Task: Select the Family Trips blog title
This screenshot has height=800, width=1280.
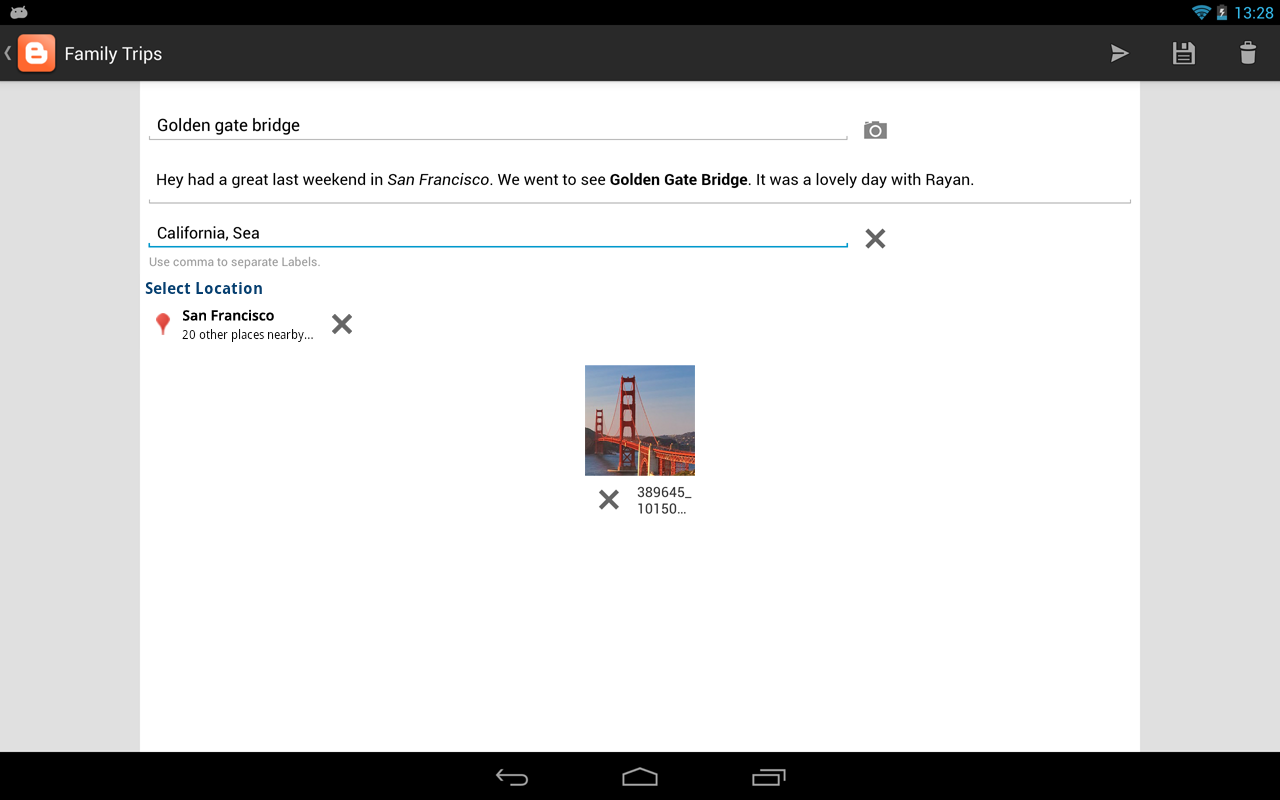Action: point(112,53)
